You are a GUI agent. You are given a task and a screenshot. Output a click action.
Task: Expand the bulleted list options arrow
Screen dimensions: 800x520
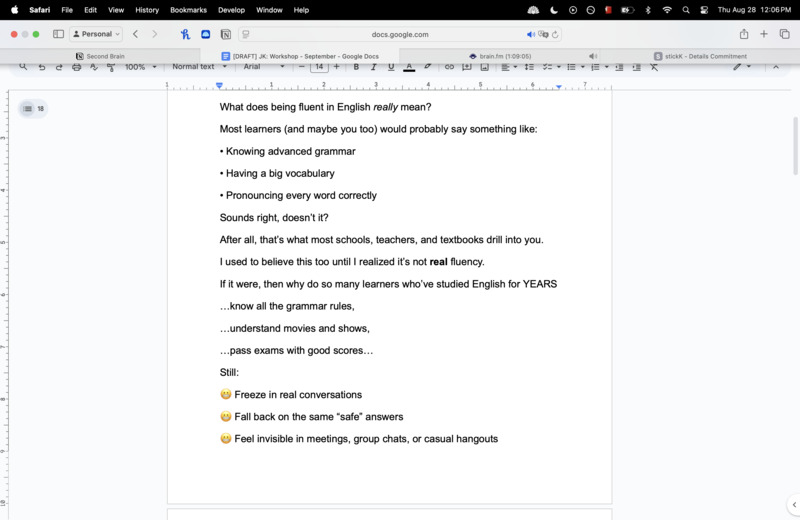pos(583,67)
